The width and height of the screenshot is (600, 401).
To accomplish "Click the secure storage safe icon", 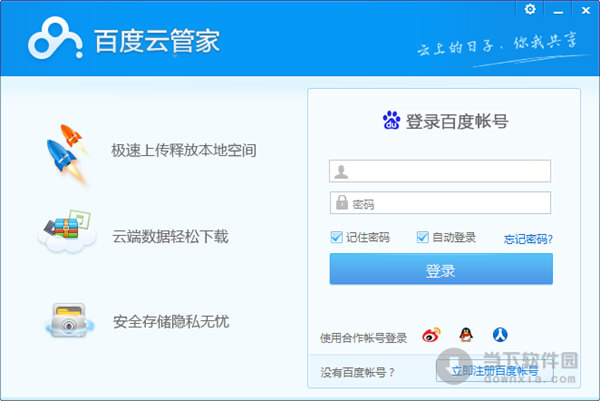I will coord(69,321).
